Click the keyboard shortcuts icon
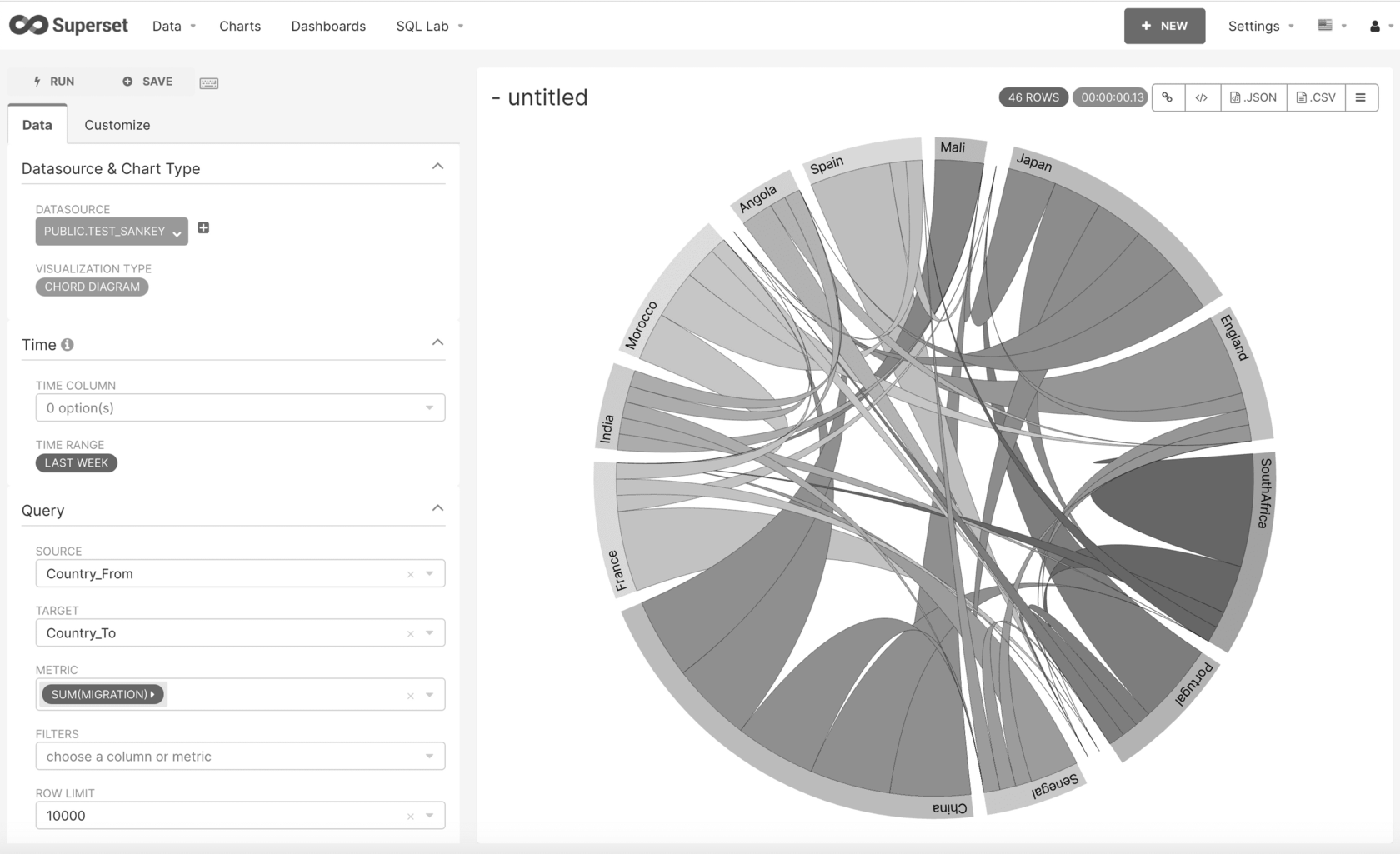Screen dimensions: 1400x854 (x=209, y=82)
